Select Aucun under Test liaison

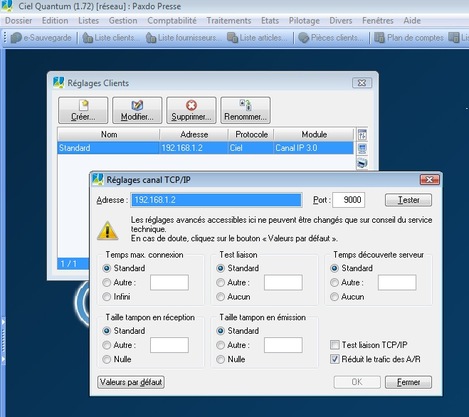tap(220, 297)
